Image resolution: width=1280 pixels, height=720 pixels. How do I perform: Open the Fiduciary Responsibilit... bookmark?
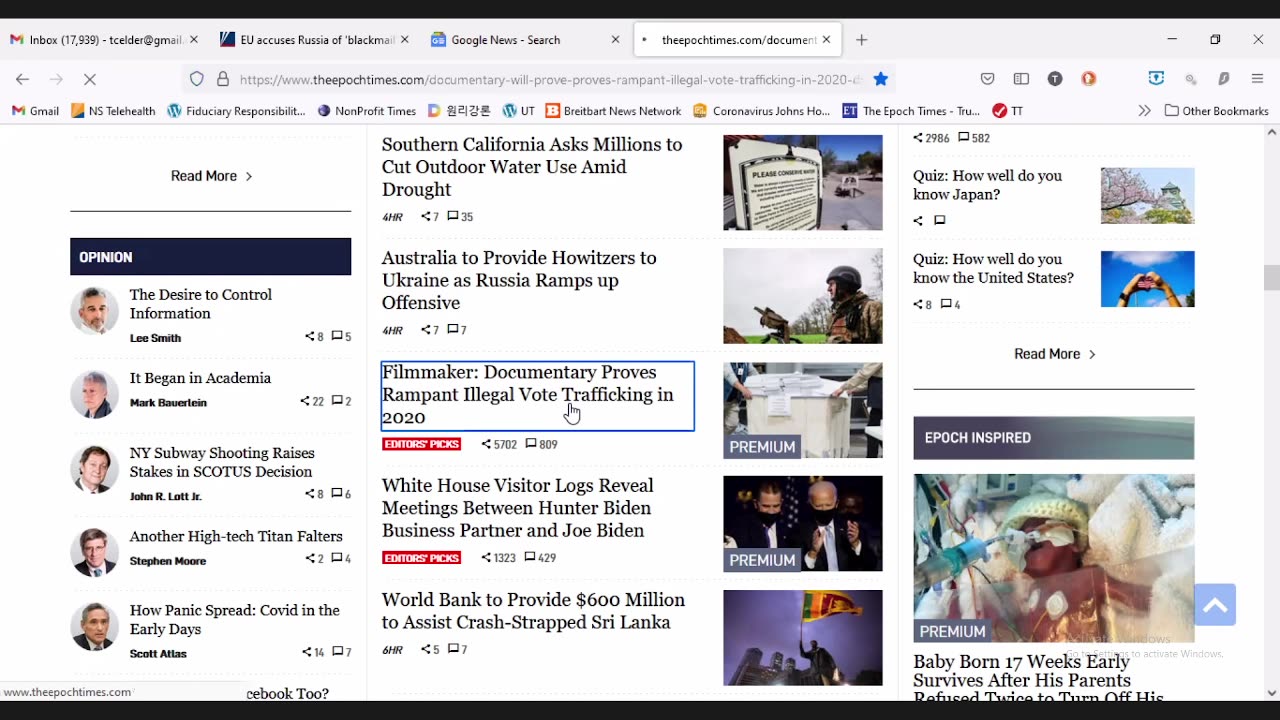(236, 111)
